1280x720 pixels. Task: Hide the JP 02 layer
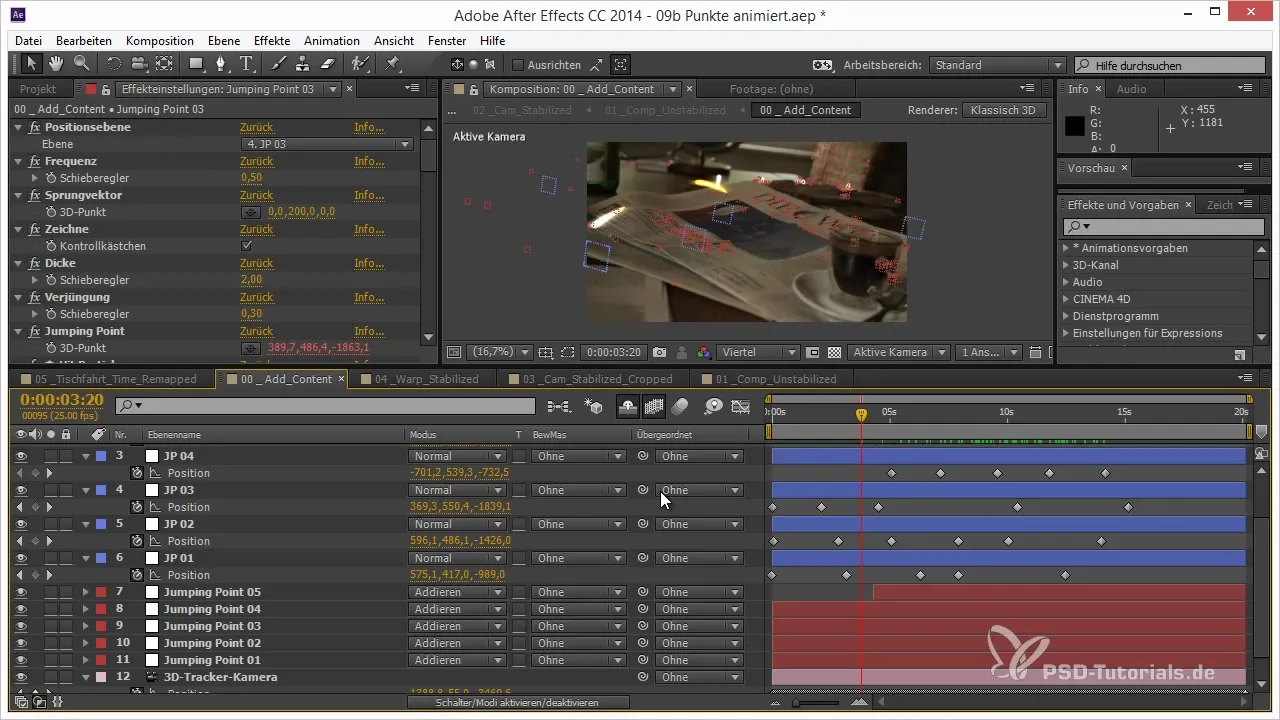point(22,524)
